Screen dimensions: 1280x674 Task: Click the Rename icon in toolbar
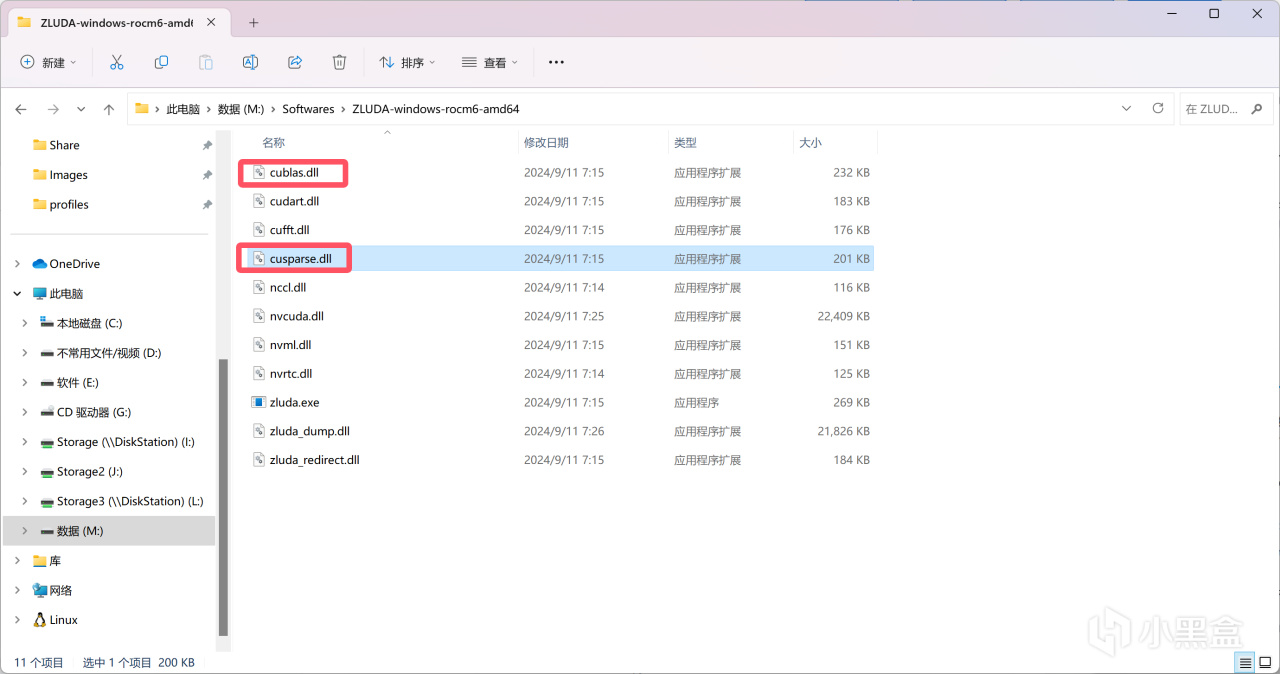click(x=250, y=62)
